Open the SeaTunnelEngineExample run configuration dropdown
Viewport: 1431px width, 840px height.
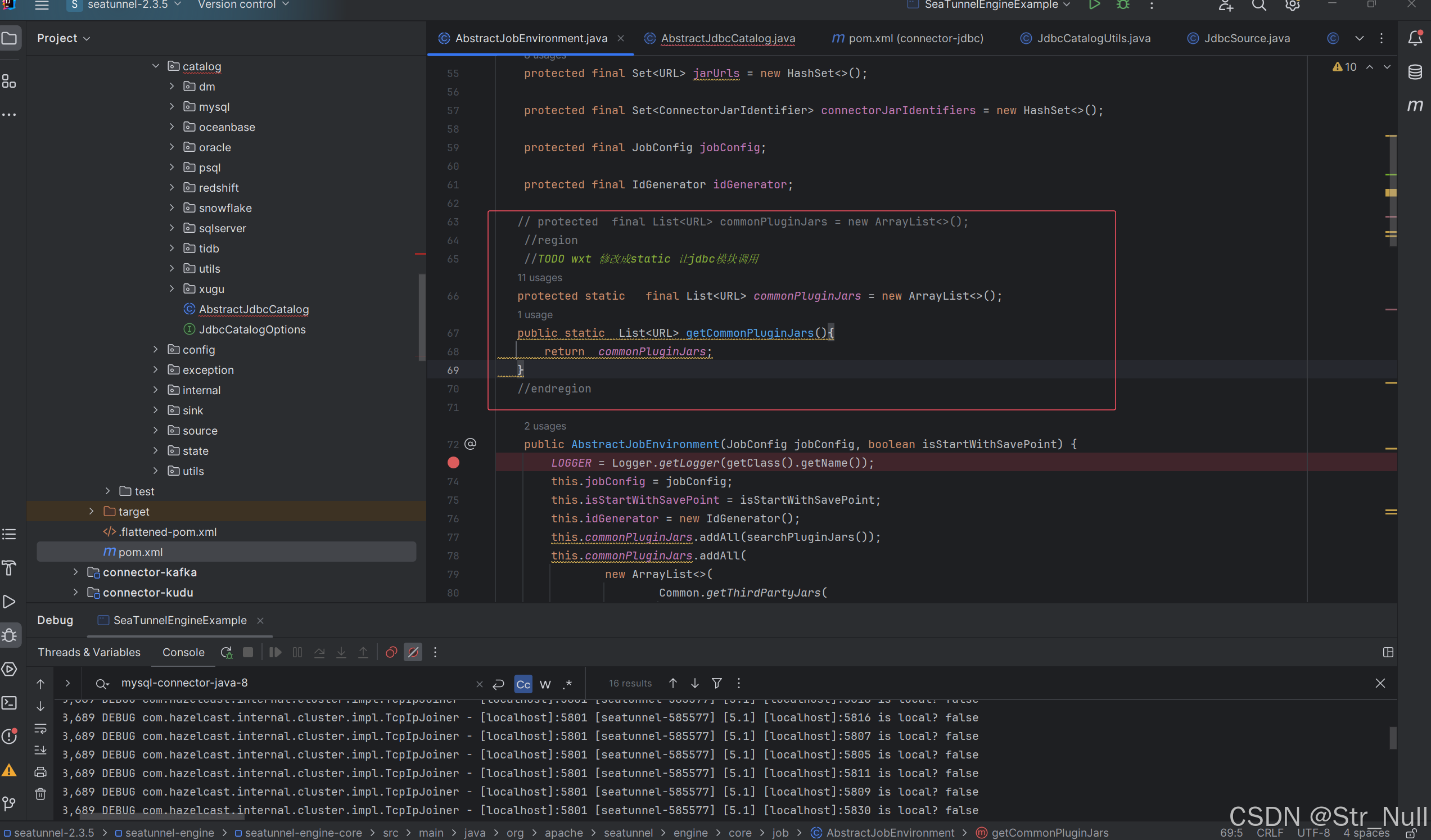[x=988, y=5]
